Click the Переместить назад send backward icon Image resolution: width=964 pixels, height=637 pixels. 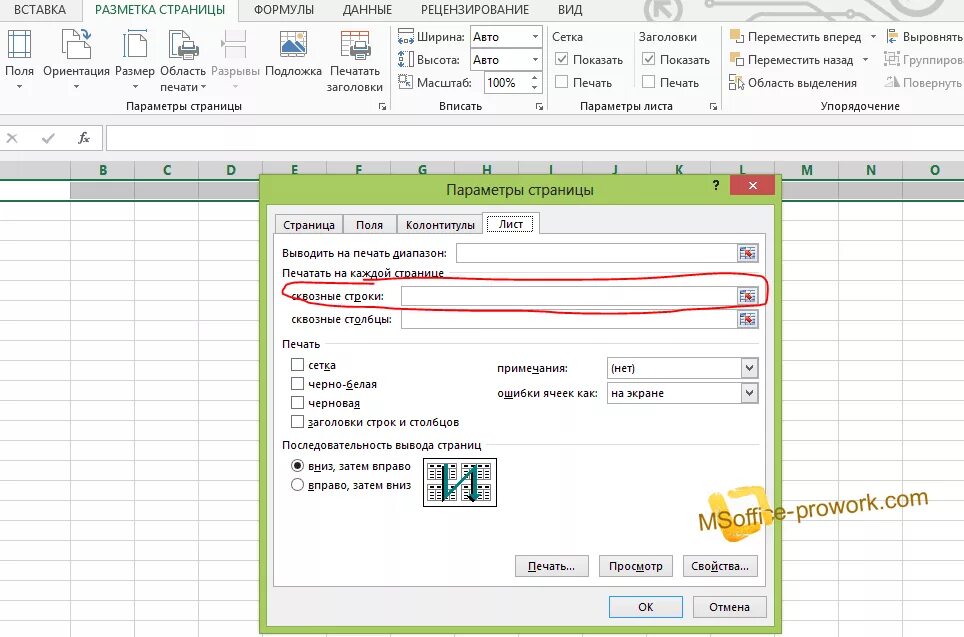737,60
